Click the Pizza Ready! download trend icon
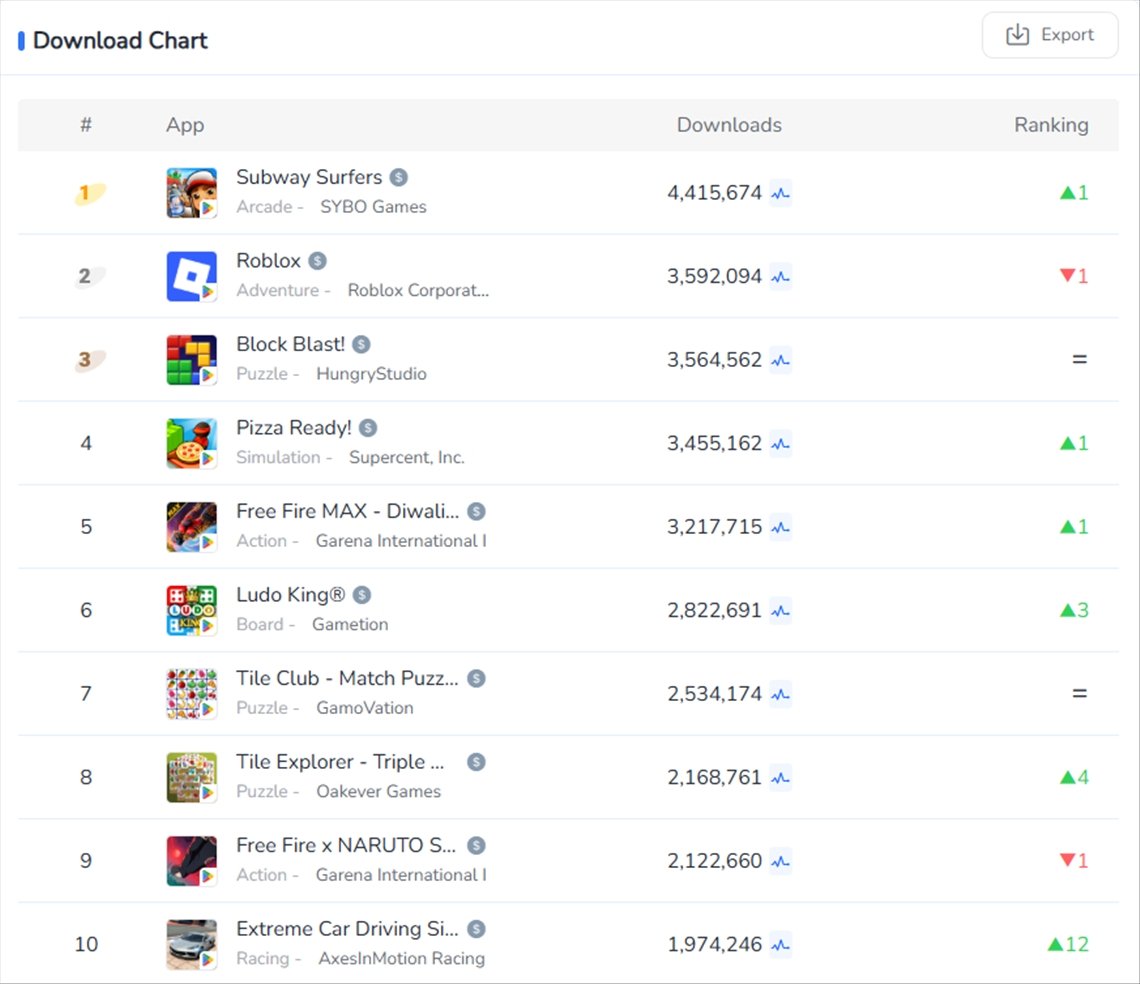1140x984 pixels. [781, 444]
